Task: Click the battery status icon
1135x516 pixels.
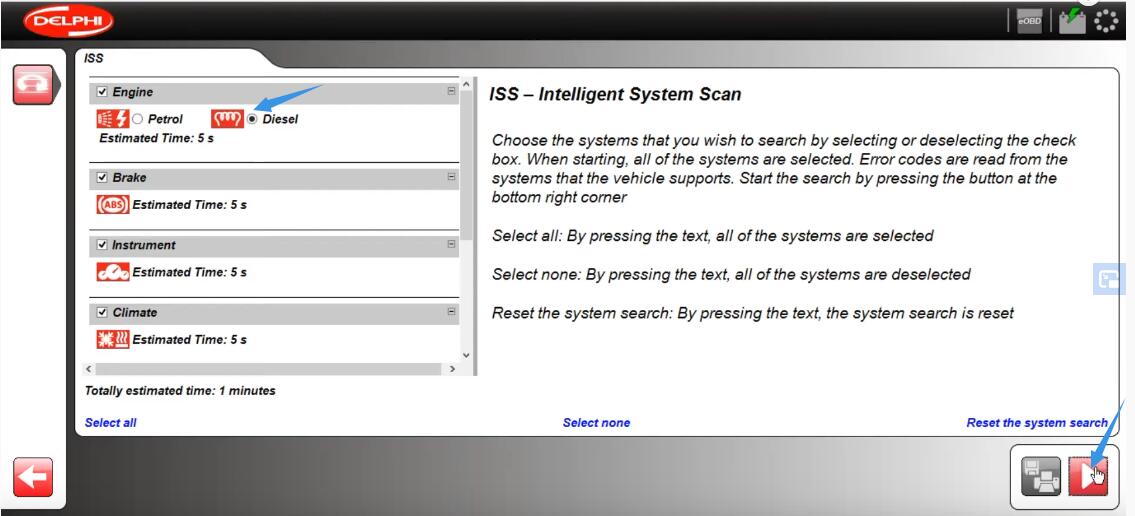Action: [x=1071, y=21]
